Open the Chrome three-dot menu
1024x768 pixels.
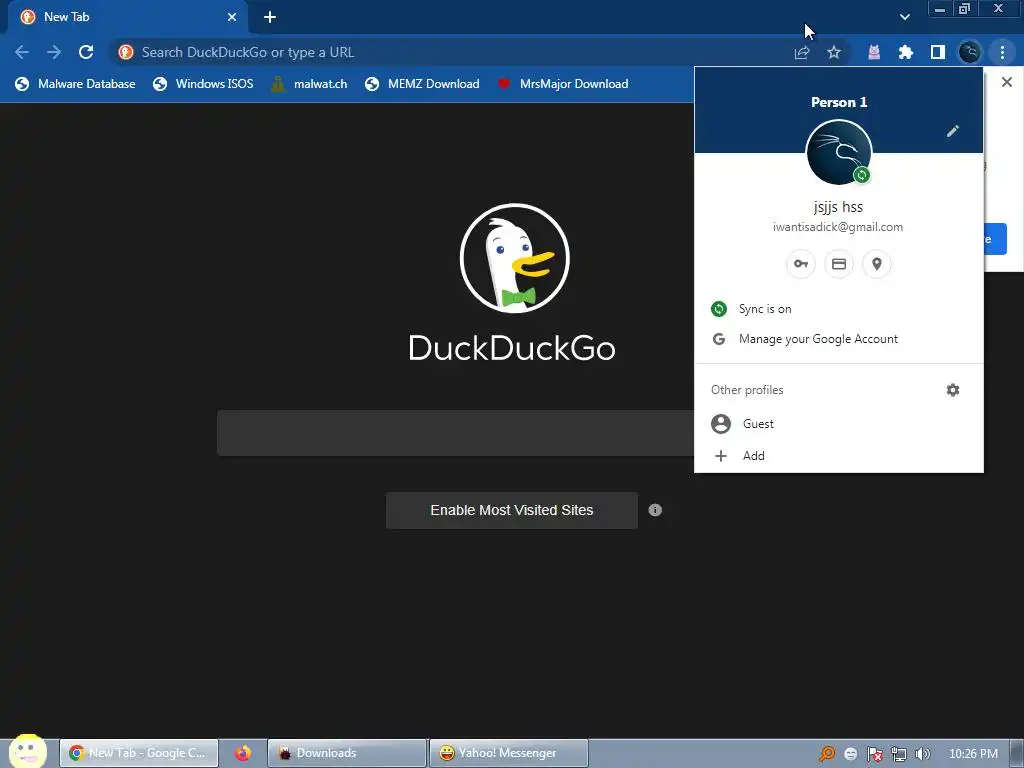1002,52
